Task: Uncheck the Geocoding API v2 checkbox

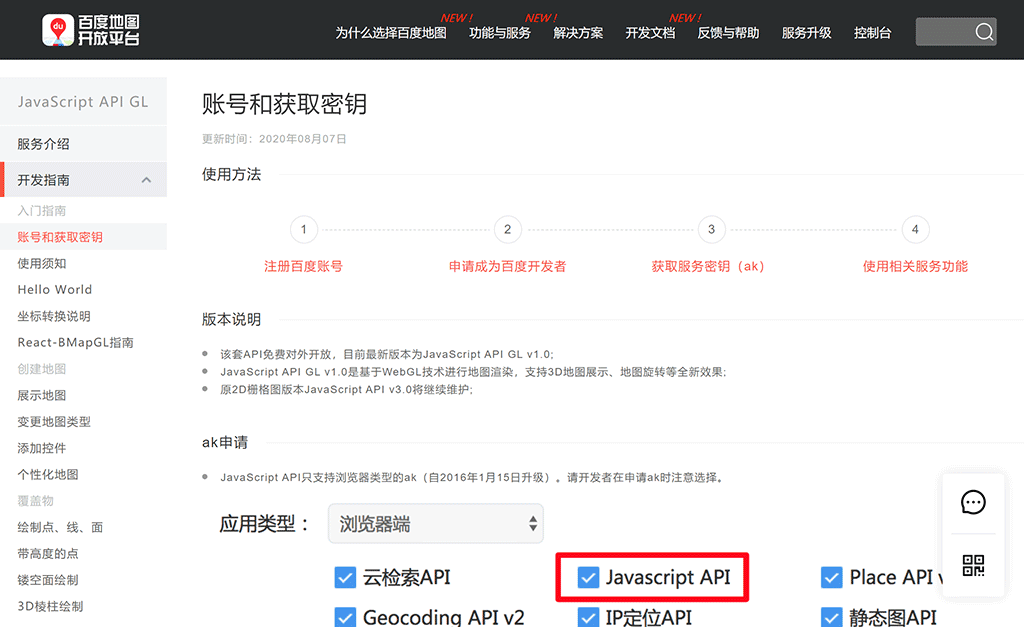Action: 345,617
